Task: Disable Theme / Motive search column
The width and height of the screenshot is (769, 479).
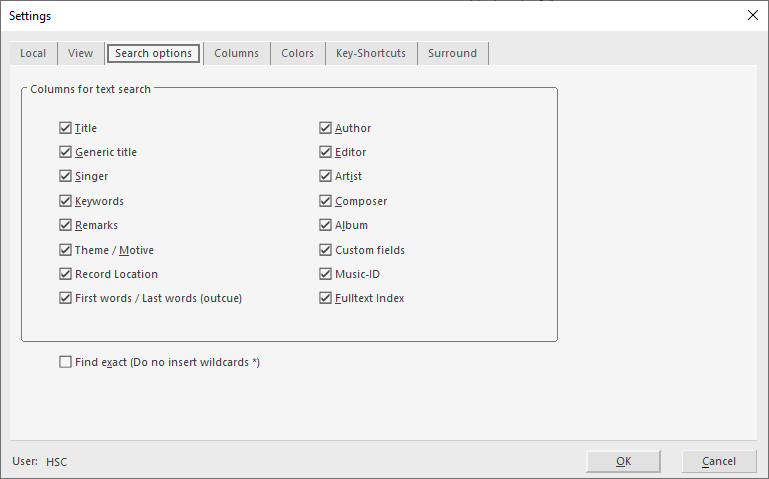Action: pos(66,250)
